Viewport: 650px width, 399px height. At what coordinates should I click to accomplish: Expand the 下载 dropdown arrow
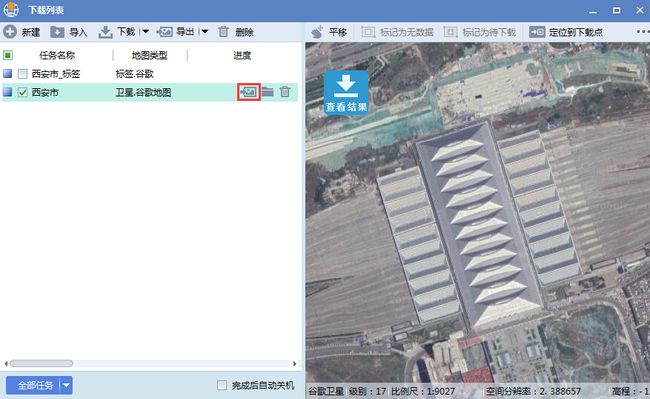(145, 31)
